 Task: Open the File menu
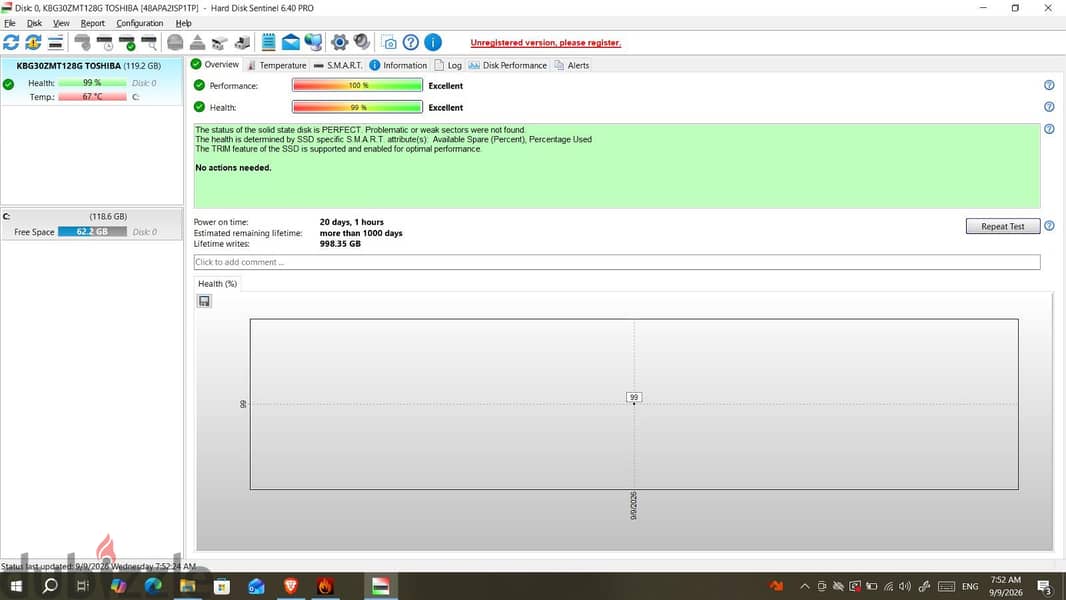(10, 23)
